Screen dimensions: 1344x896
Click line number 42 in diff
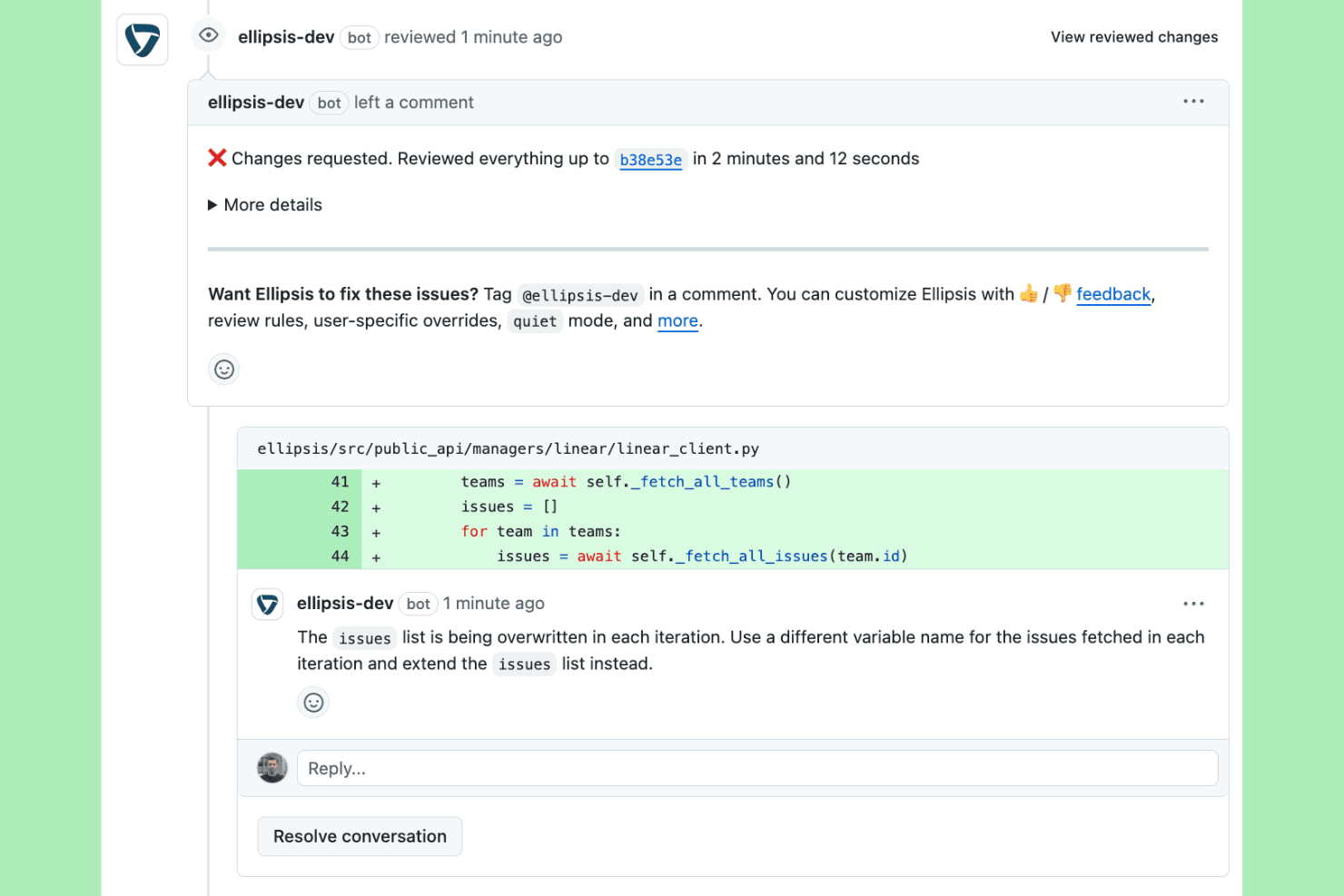pos(340,507)
